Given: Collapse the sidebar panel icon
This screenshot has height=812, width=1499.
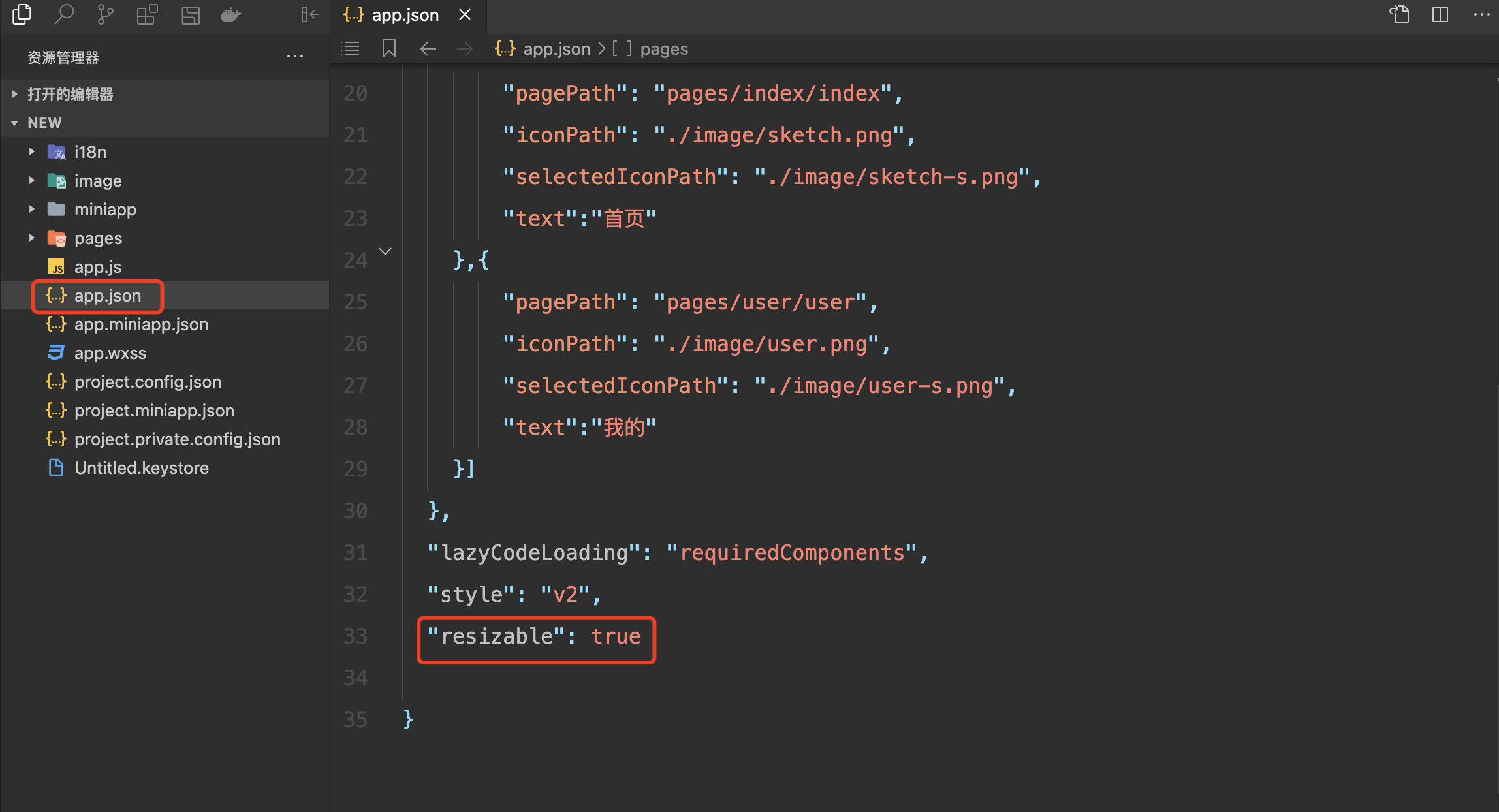Looking at the screenshot, I should 309,14.
